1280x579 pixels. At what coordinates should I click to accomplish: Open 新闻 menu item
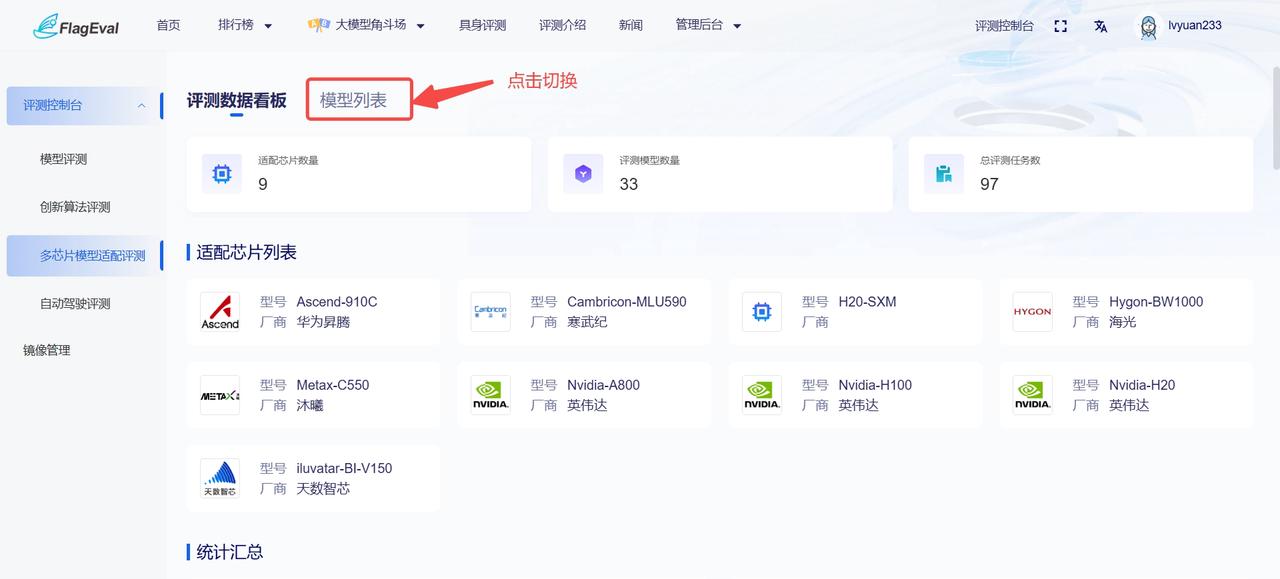pyautogui.click(x=631, y=25)
